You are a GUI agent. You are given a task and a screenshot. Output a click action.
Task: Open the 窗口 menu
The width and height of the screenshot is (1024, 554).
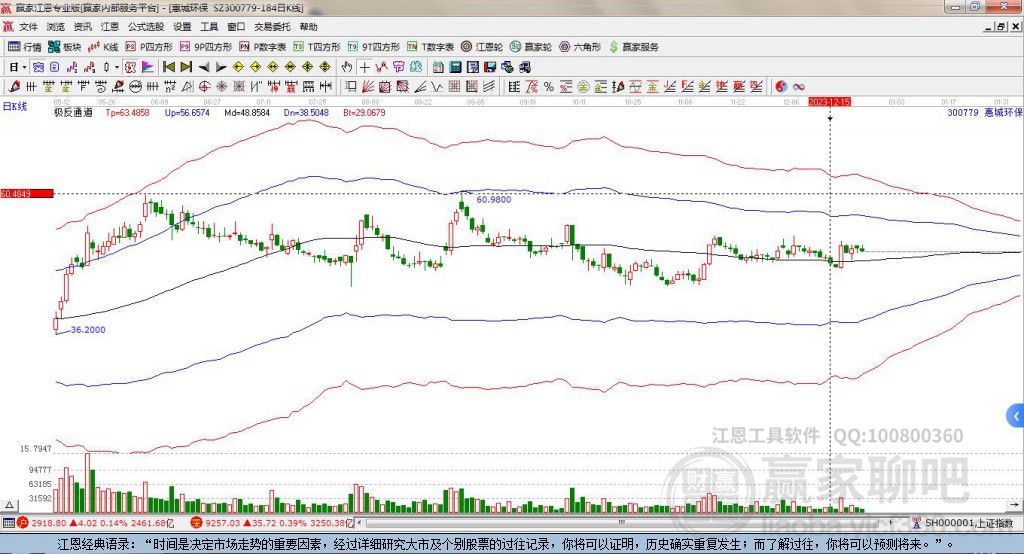coord(236,27)
